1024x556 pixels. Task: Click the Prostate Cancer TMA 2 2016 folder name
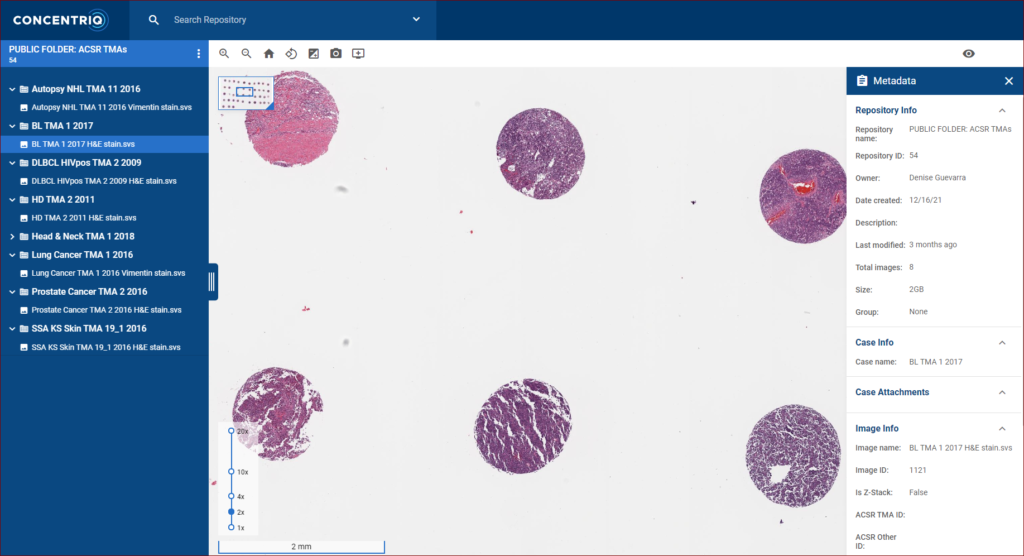(89, 291)
